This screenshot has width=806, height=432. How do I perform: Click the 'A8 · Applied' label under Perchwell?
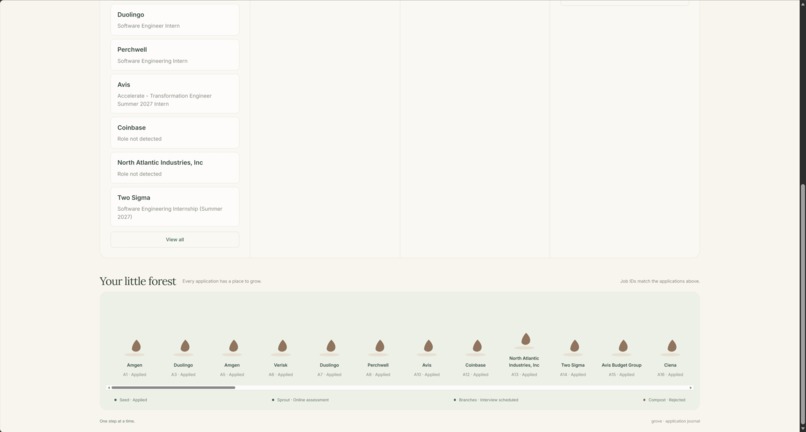(378, 375)
